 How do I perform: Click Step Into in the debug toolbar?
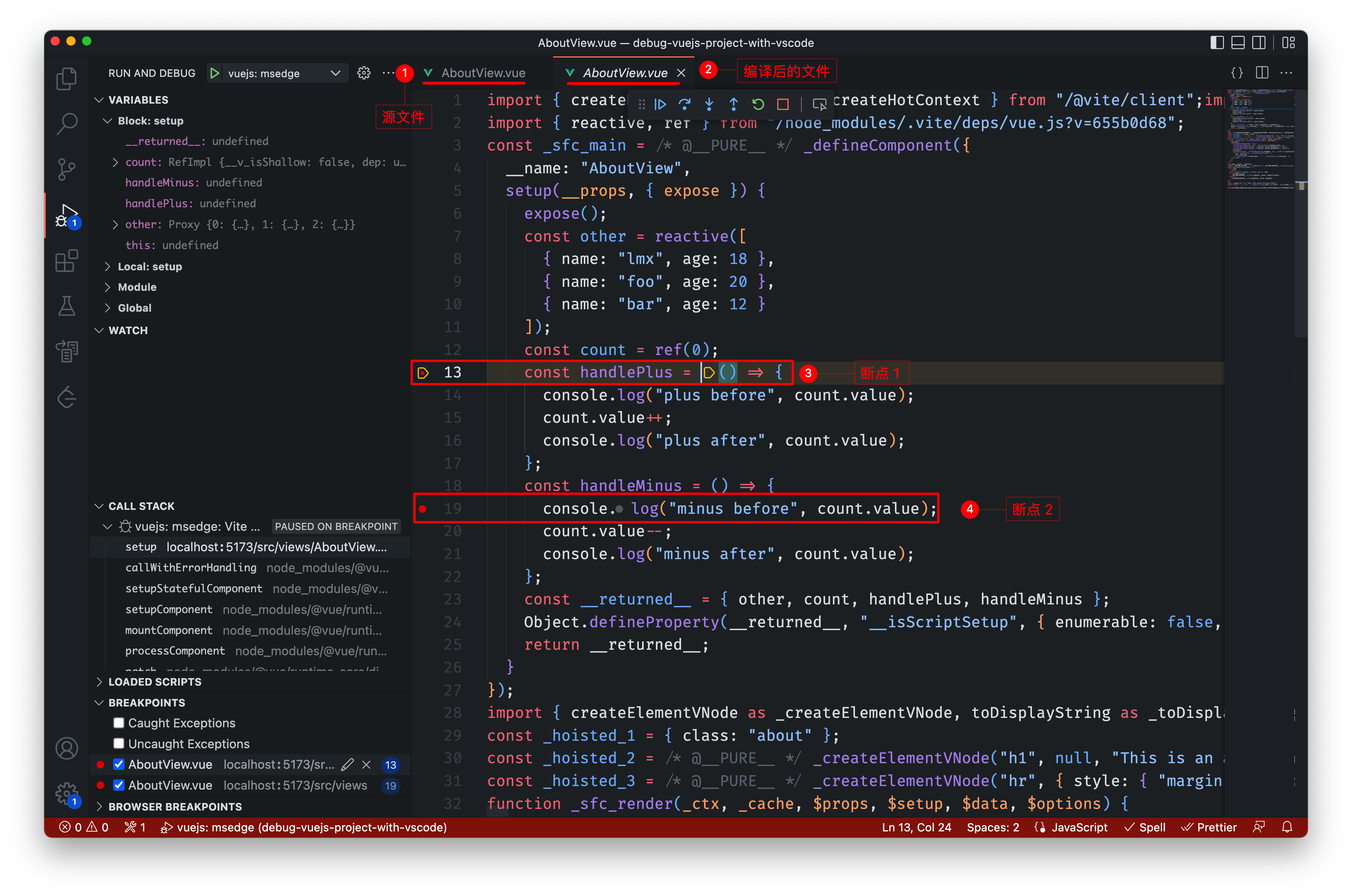pyautogui.click(x=709, y=104)
